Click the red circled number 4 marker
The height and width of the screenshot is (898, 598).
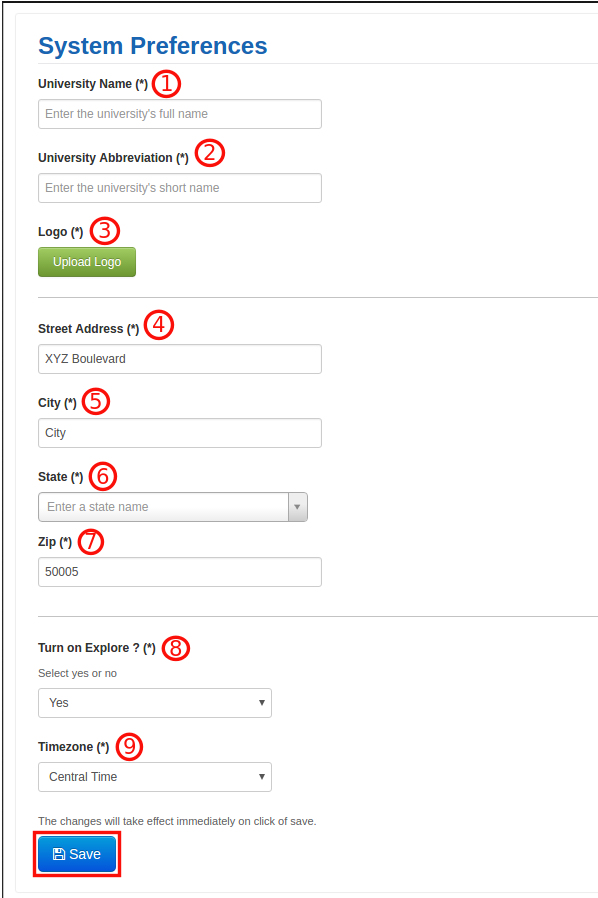tap(159, 325)
